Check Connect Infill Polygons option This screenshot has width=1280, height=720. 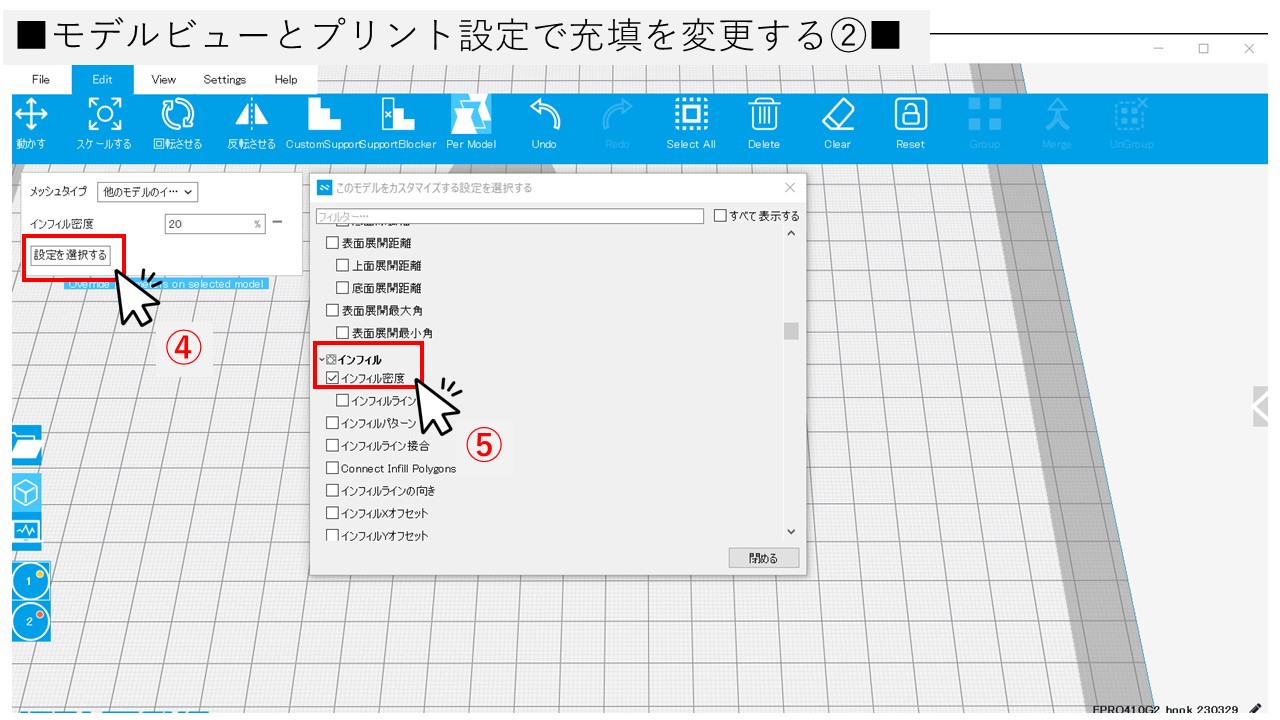coord(333,468)
